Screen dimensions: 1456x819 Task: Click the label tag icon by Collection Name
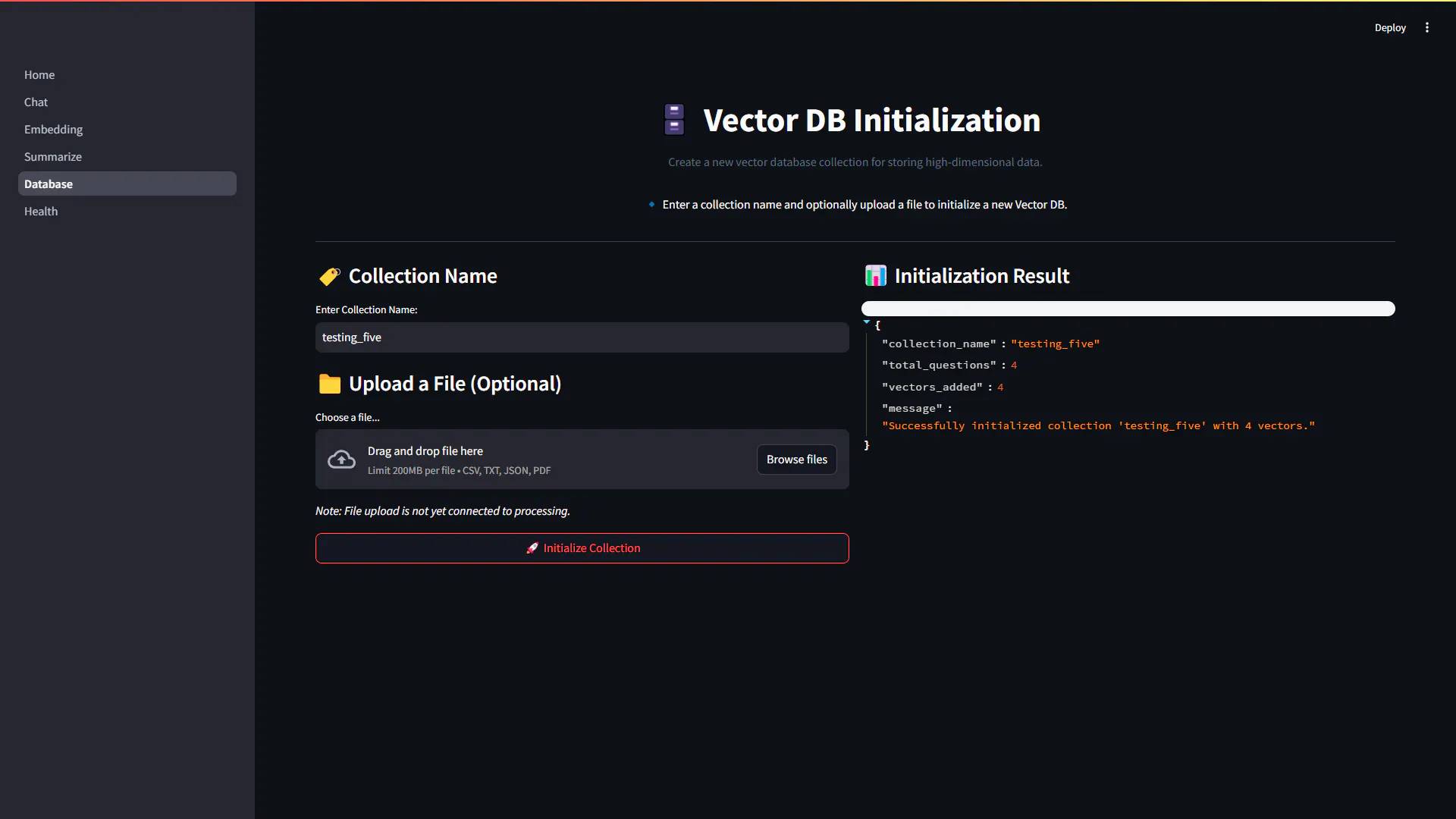point(330,277)
